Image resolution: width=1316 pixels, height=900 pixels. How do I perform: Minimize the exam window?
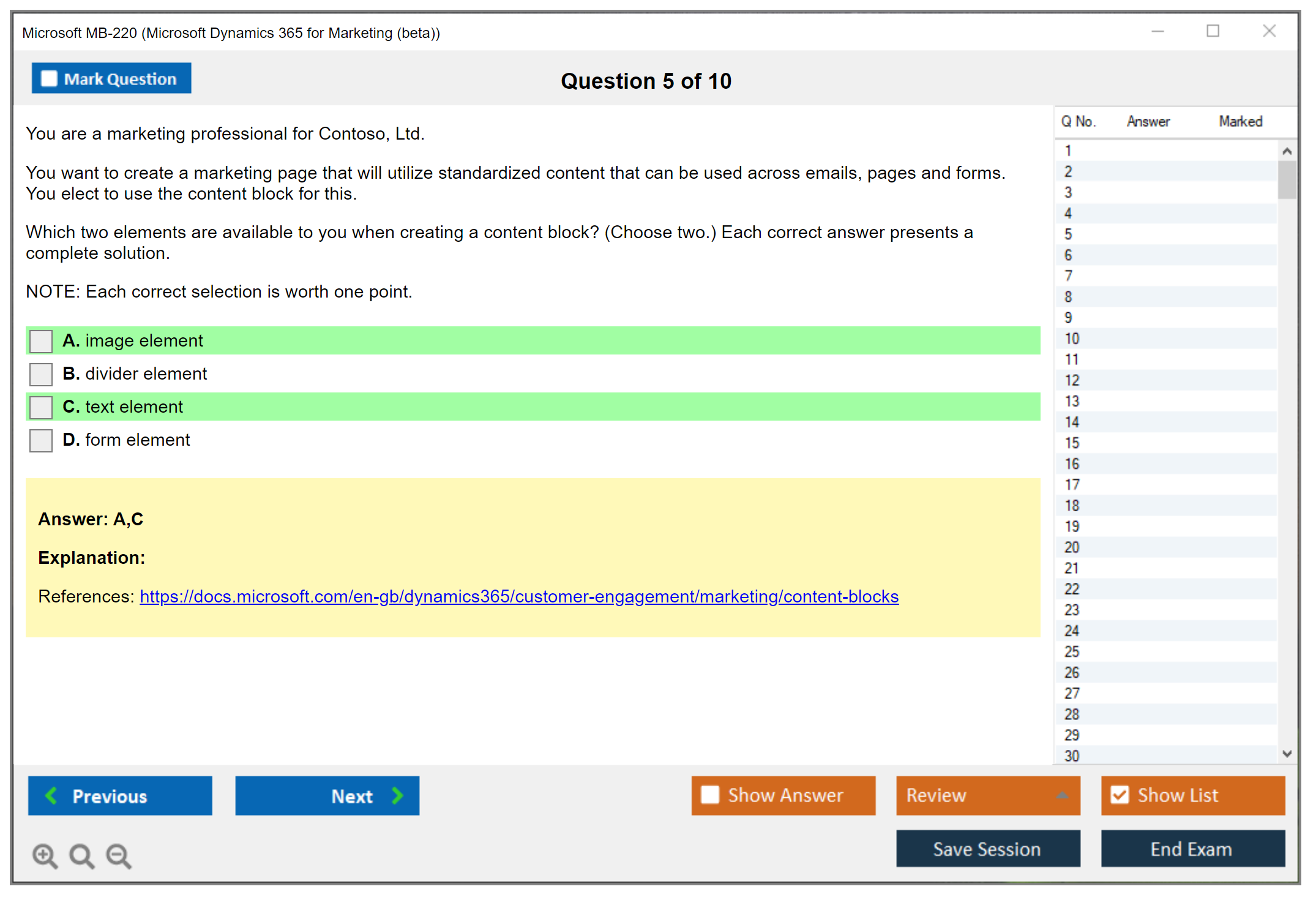(x=1157, y=31)
